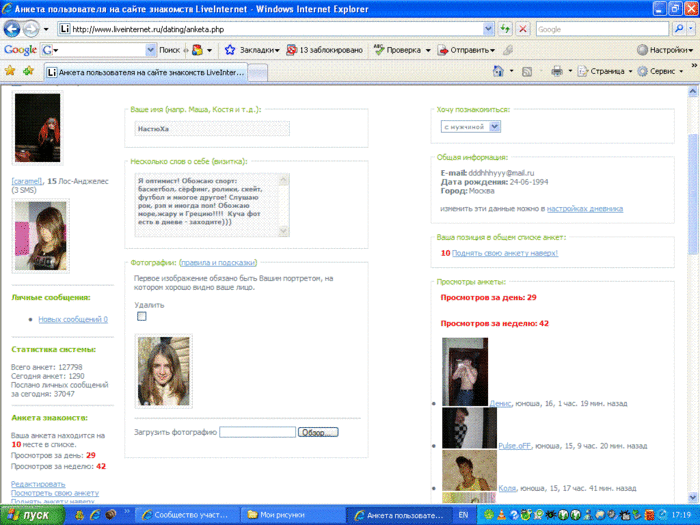Open the Windows Start button пуск

pos(31,515)
